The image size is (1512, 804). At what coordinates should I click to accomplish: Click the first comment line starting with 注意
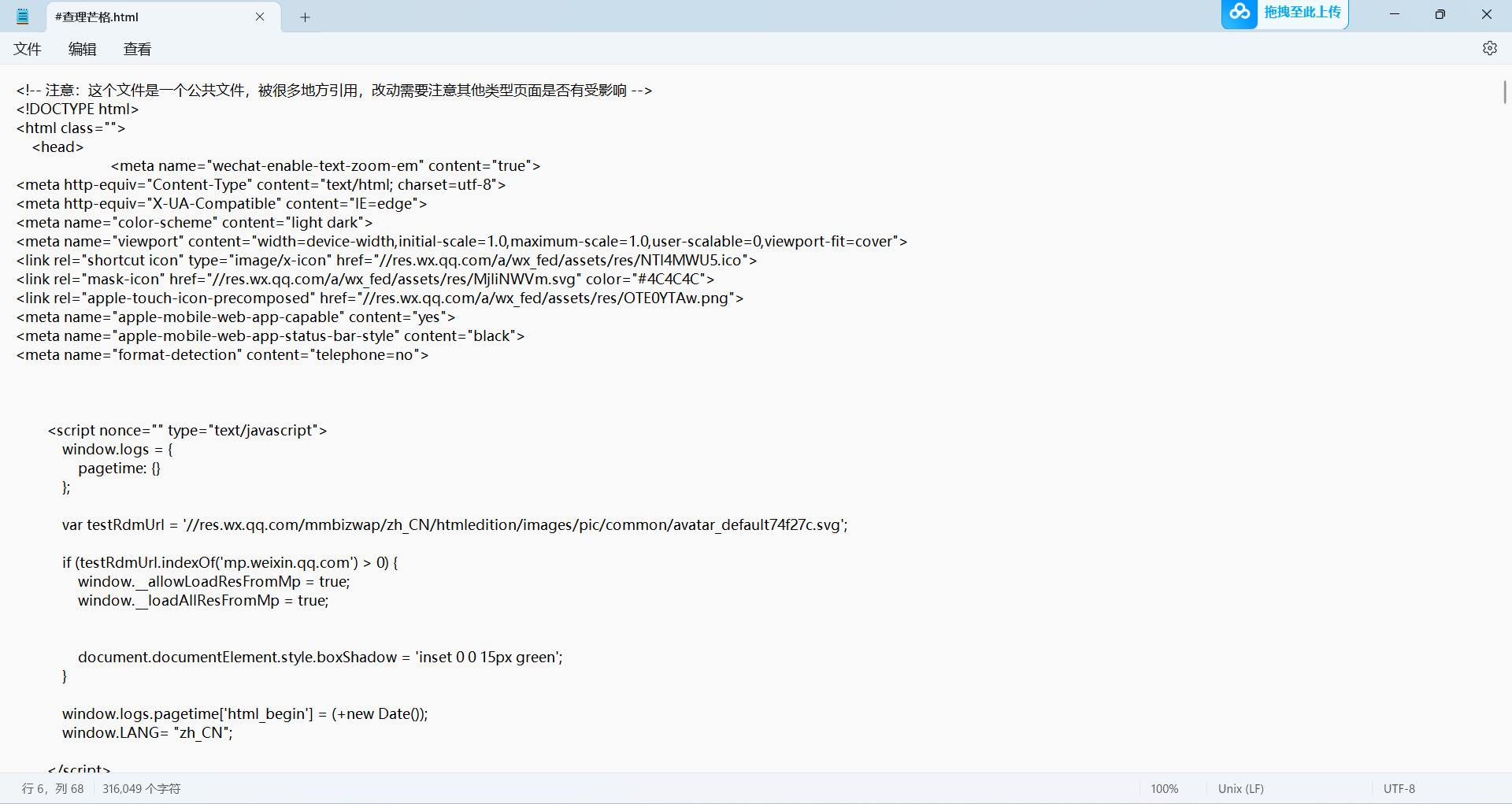[334, 90]
